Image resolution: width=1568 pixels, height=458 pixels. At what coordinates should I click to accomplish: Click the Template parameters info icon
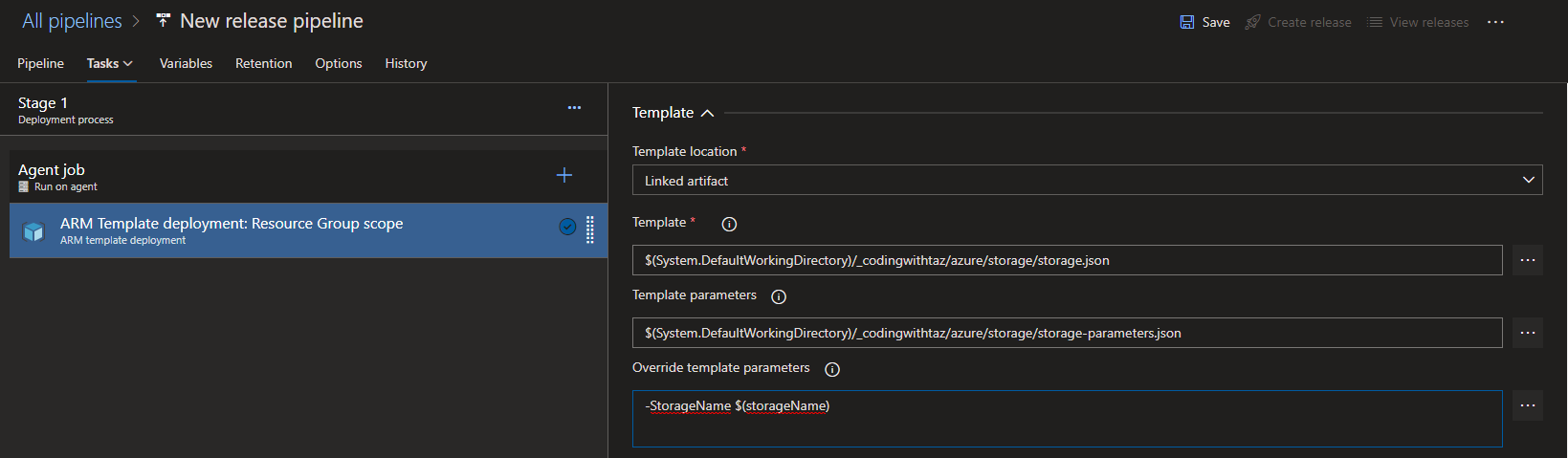click(779, 296)
